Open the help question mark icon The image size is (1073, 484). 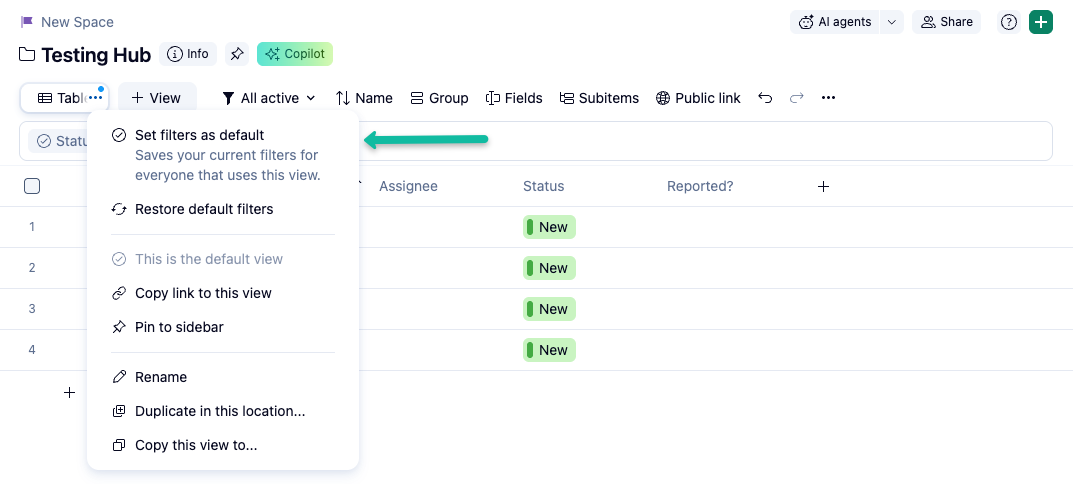click(1009, 22)
